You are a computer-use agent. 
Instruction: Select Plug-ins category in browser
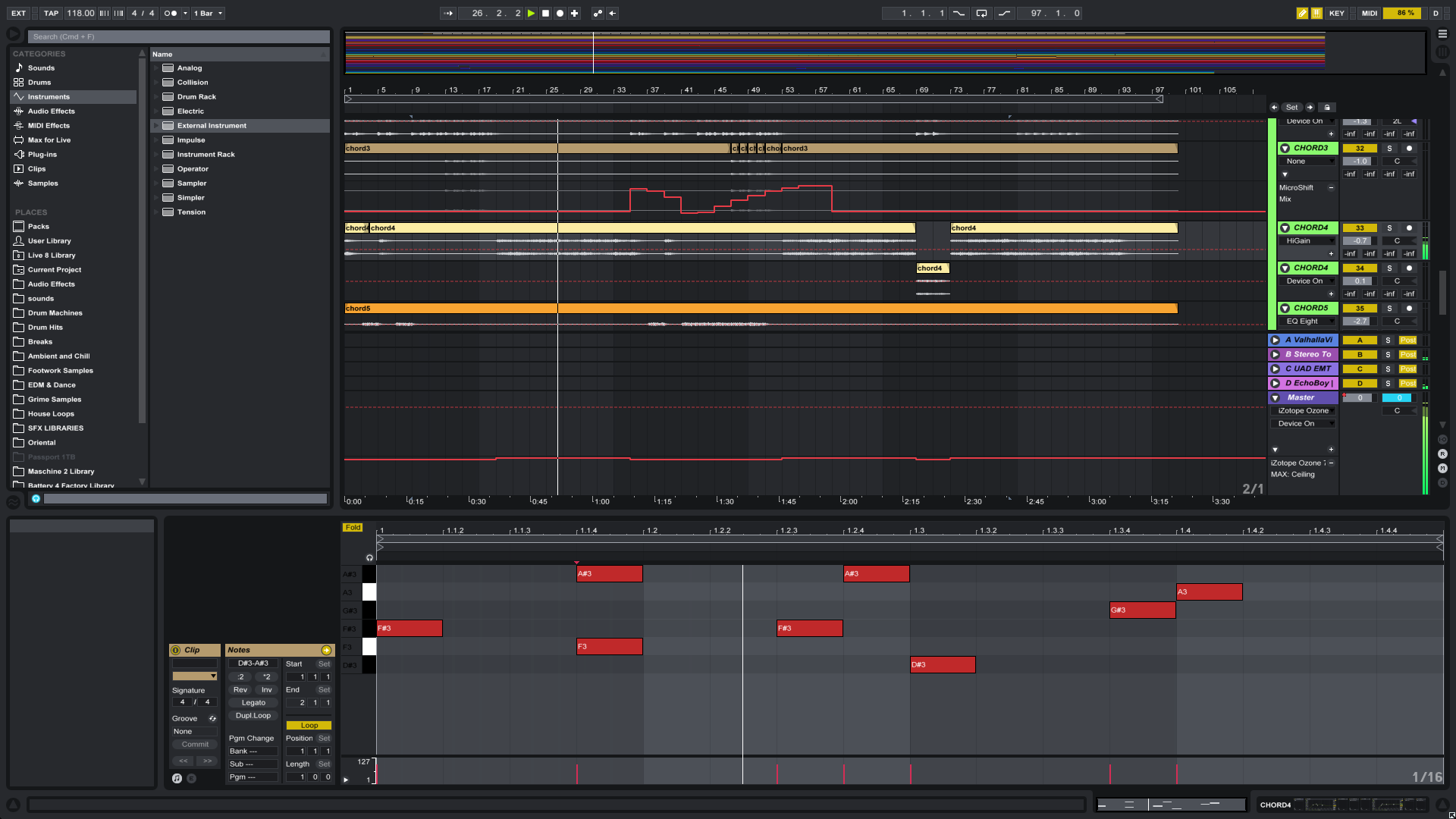pos(42,154)
